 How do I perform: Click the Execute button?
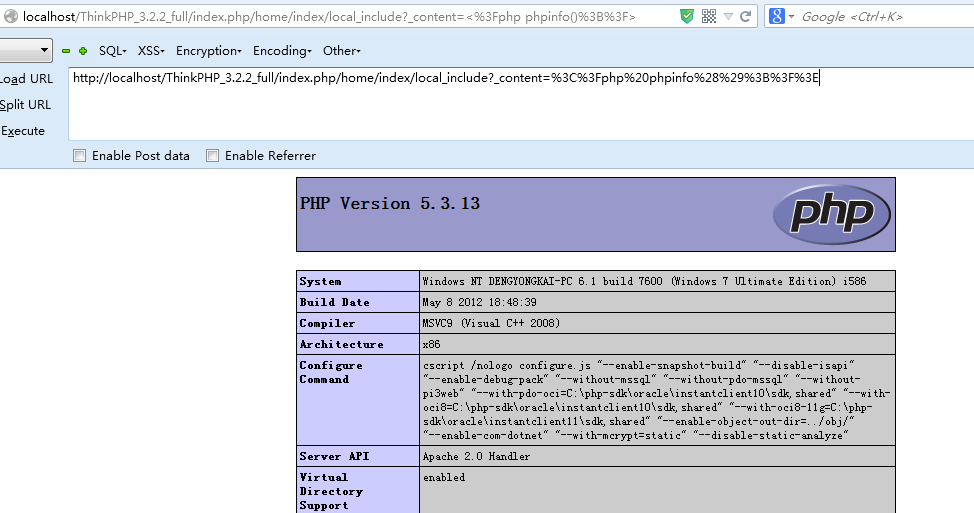pos(23,131)
